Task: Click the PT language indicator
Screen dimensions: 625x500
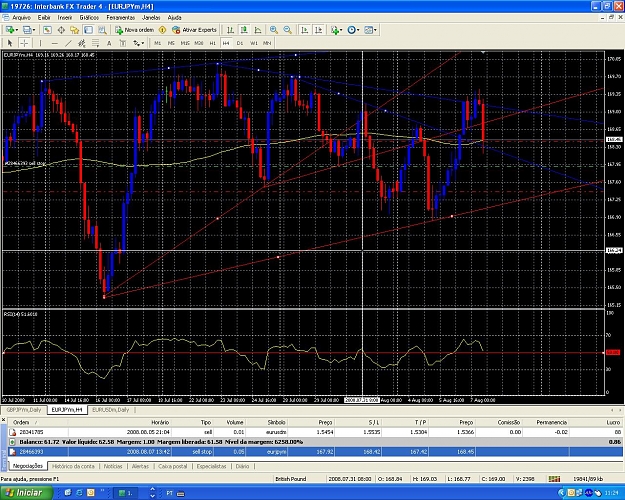Action: click(x=169, y=493)
